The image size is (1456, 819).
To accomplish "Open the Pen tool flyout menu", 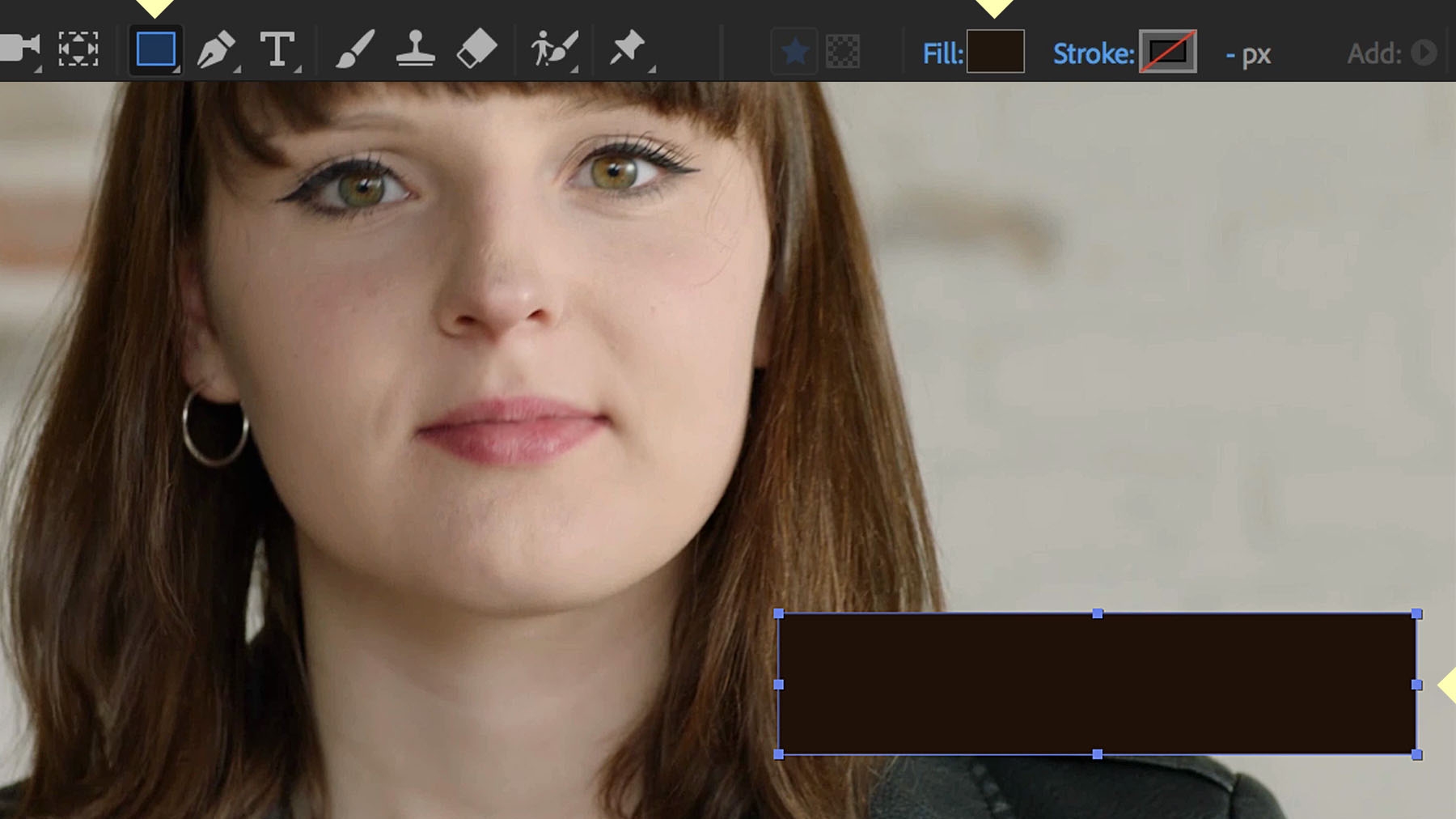I will (x=236, y=70).
